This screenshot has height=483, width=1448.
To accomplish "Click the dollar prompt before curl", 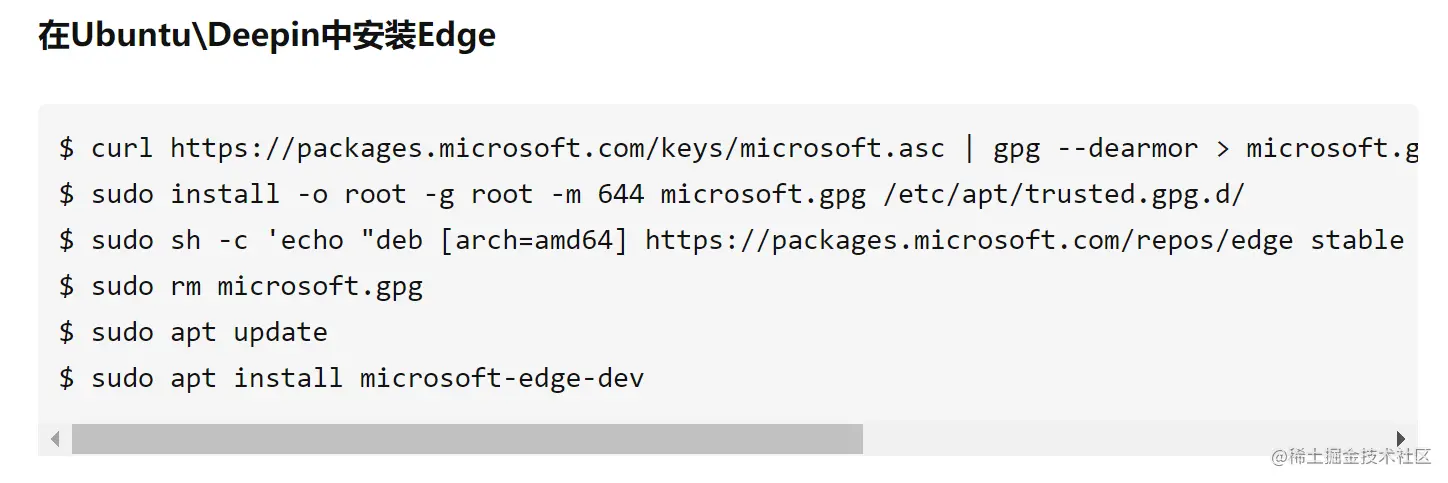I will (x=67, y=149).
